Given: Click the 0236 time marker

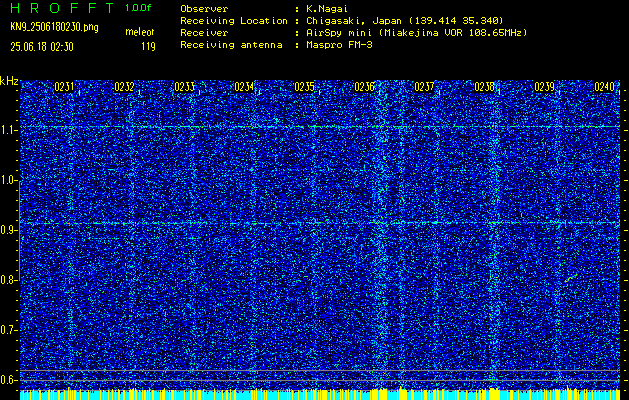Looking at the screenshot, I should pos(364,87).
